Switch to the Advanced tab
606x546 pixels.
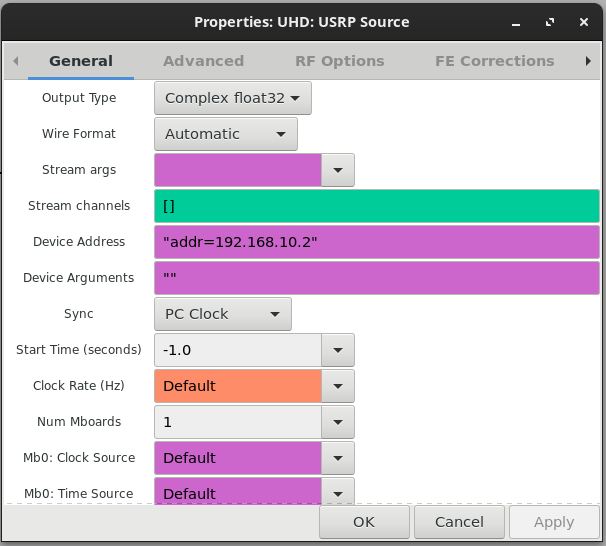(x=203, y=61)
